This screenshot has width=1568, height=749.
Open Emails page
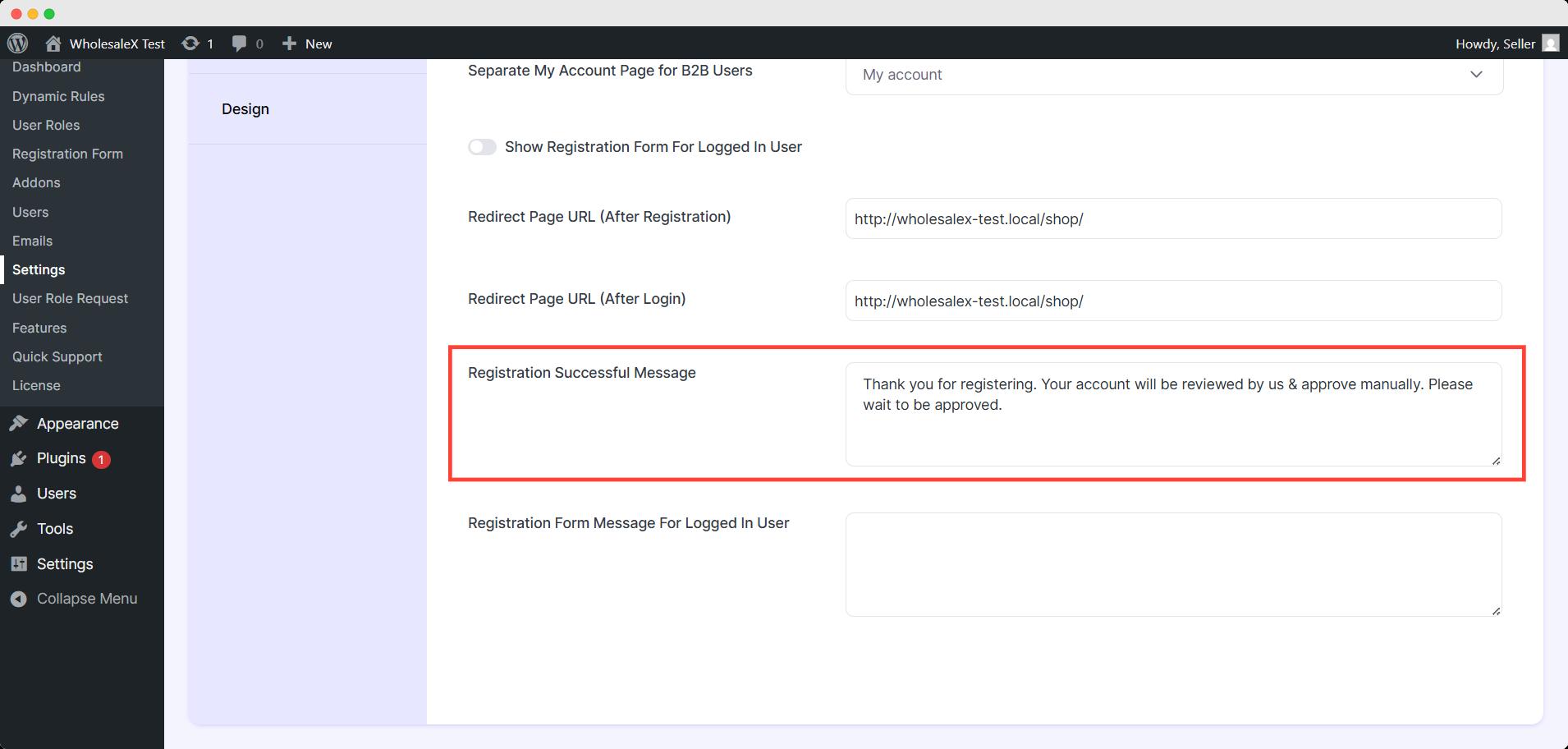32,241
